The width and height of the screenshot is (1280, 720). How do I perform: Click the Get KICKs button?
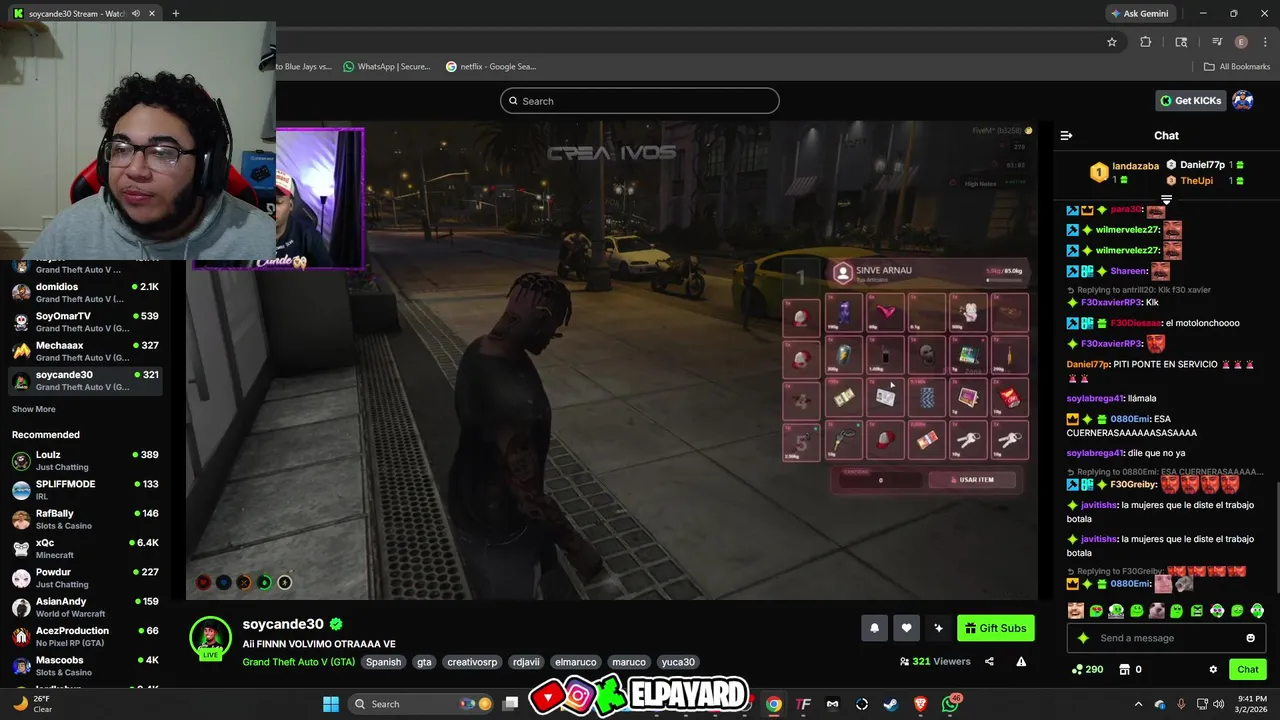point(1190,100)
